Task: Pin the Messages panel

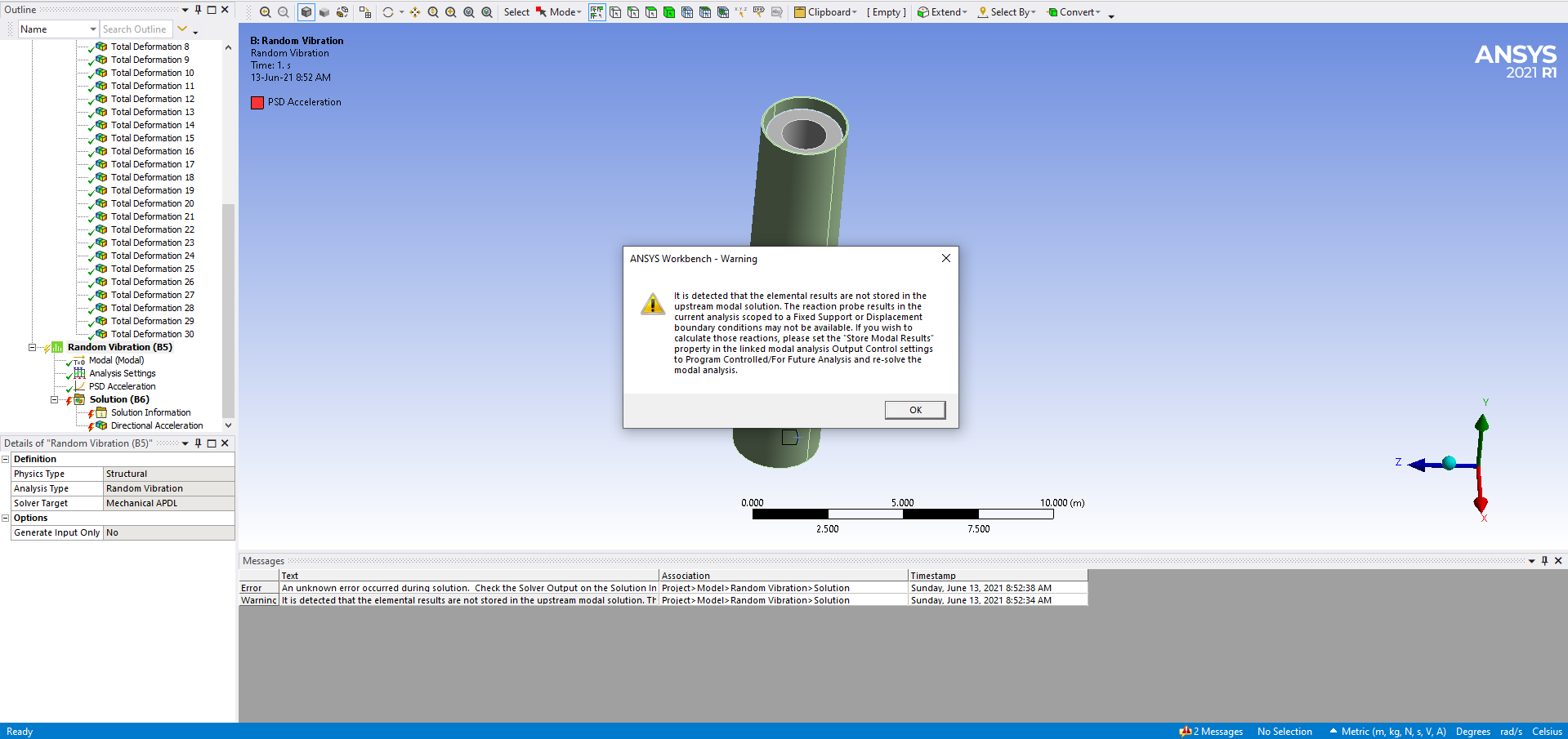Action: click(1544, 561)
